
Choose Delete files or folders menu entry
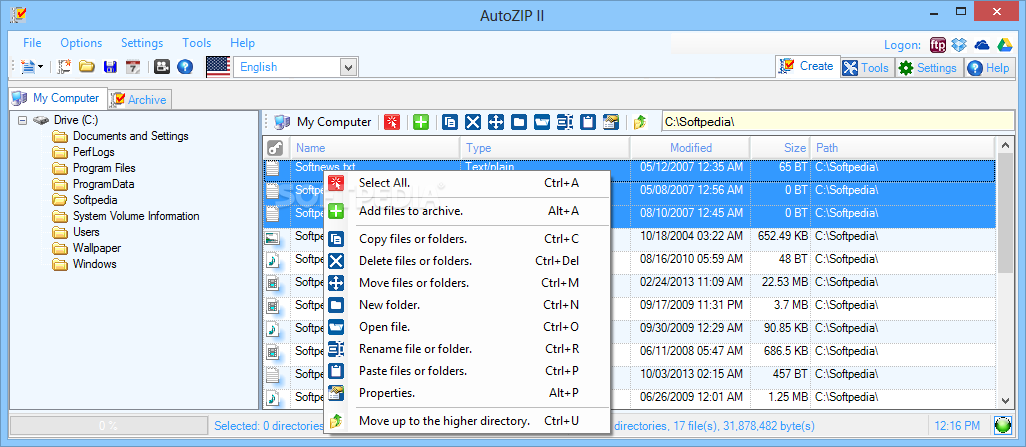point(467,261)
